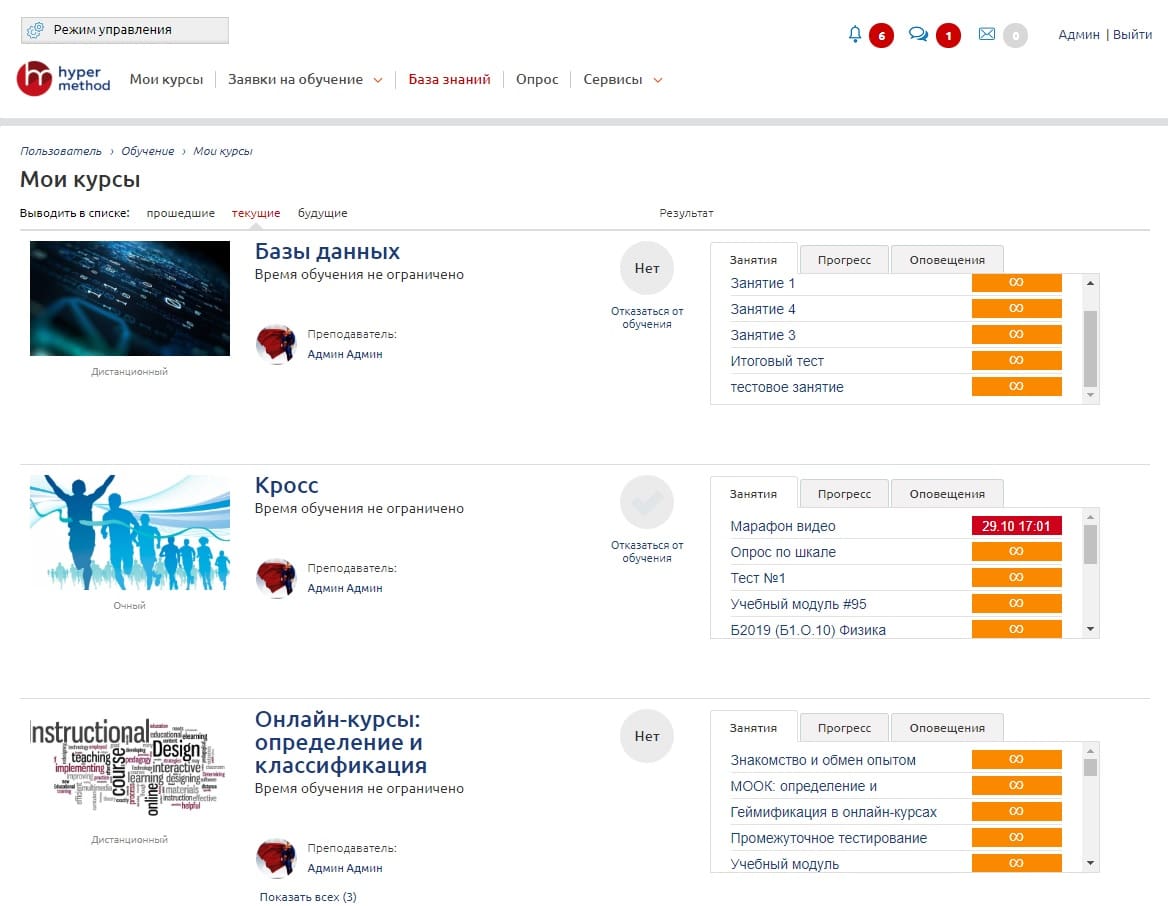
Task: Open Марафон видео lesson
Action: 783,526
